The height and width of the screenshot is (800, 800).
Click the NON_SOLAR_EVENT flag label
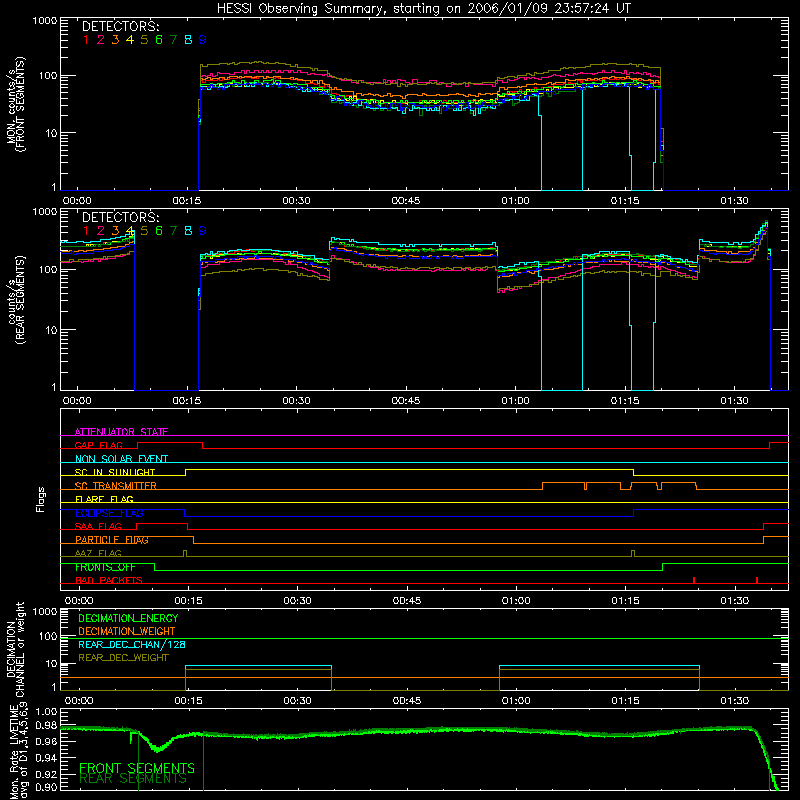121,459
